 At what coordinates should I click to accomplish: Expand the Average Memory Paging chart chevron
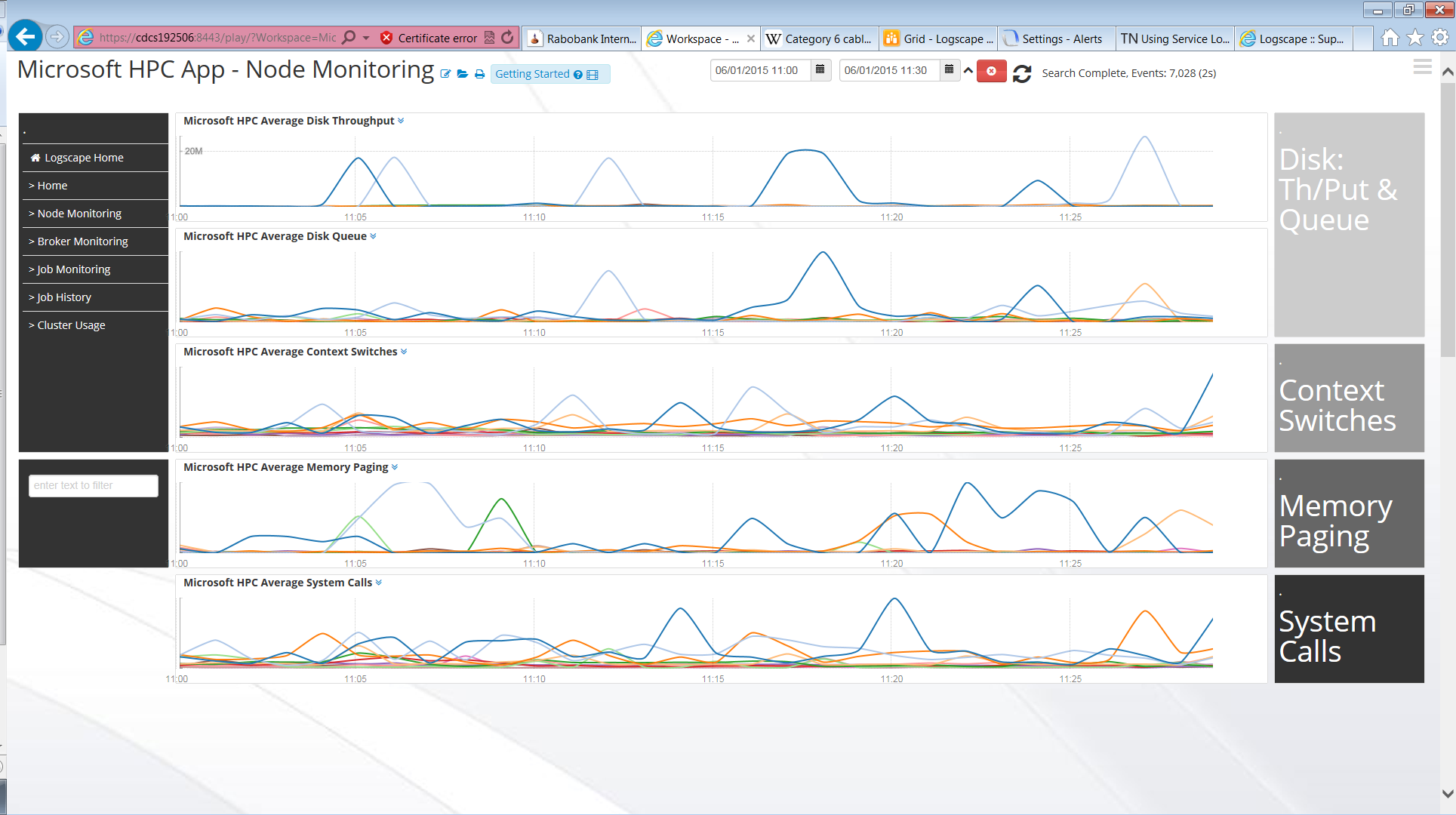(x=395, y=467)
